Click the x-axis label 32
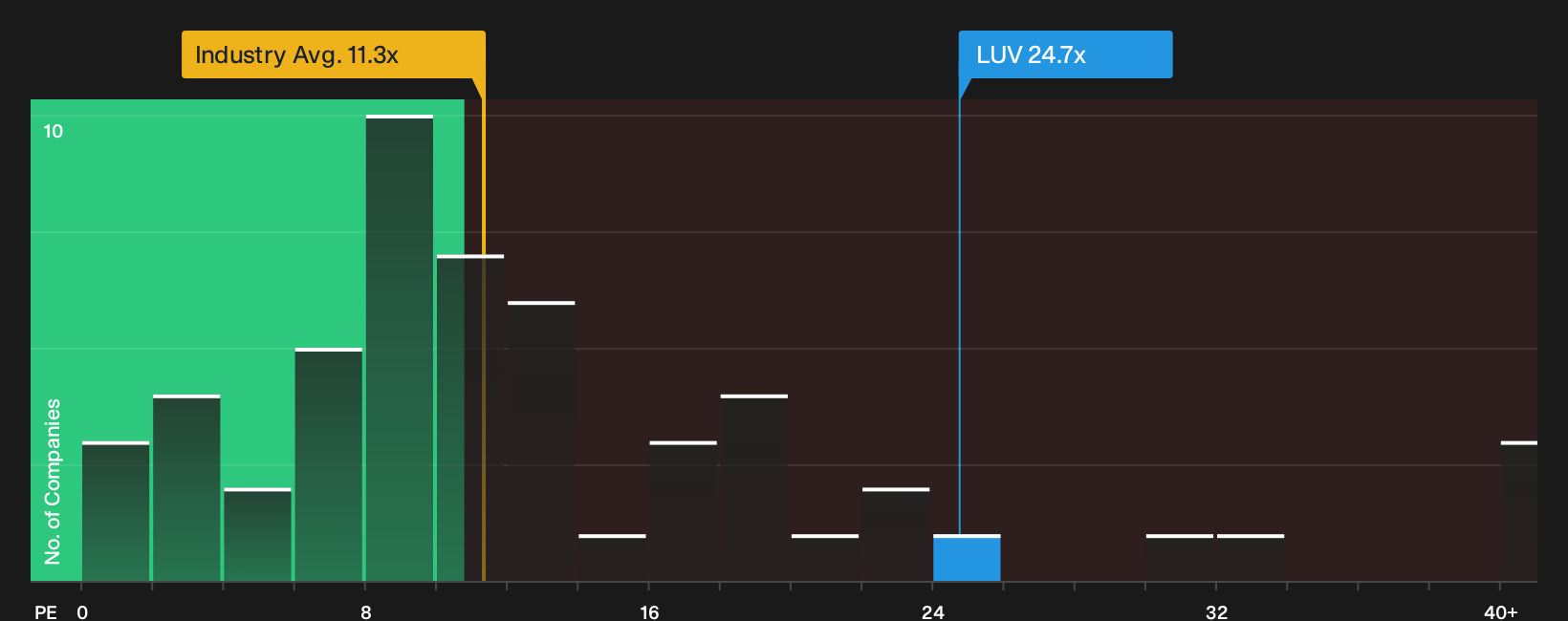The image size is (1568, 621). pyautogui.click(x=1216, y=612)
